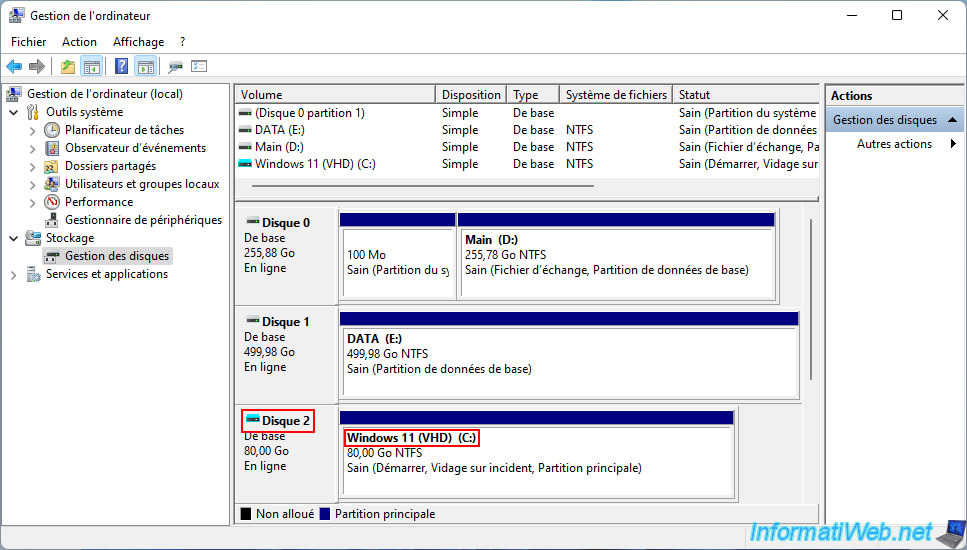Select the (Disque 0 partition 1) row
Image resolution: width=967 pixels, height=550 pixels.
coord(527,113)
